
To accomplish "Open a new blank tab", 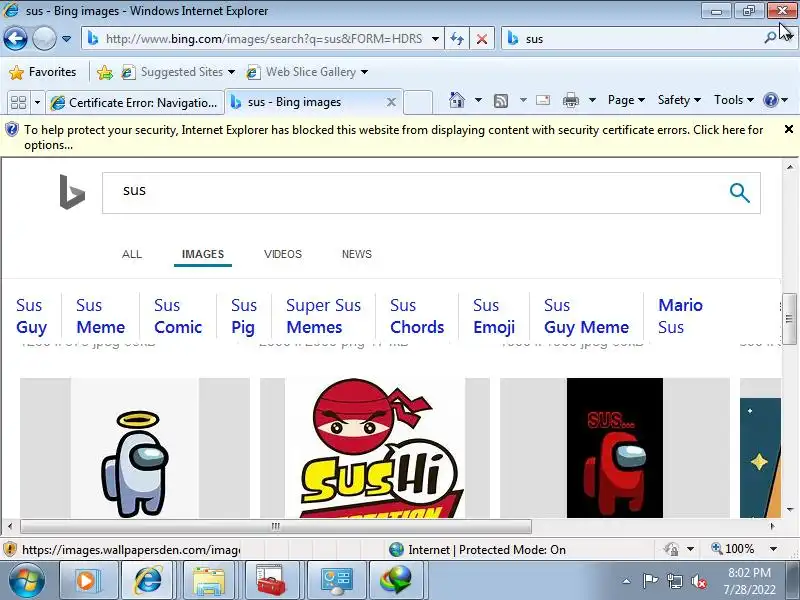I will (x=418, y=102).
